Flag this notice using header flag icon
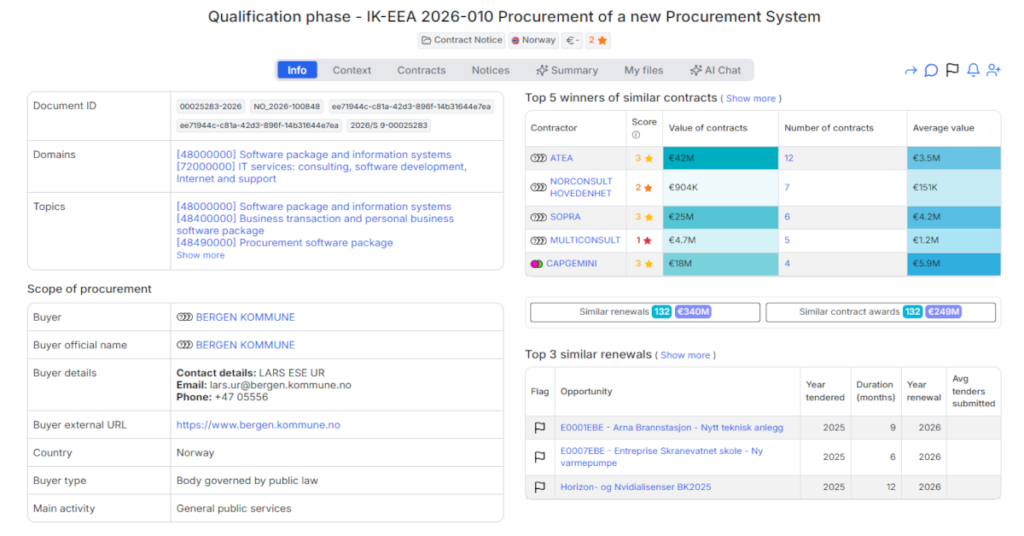The height and width of the screenshot is (536, 1024). pyautogui.click(x=952, y=70)
